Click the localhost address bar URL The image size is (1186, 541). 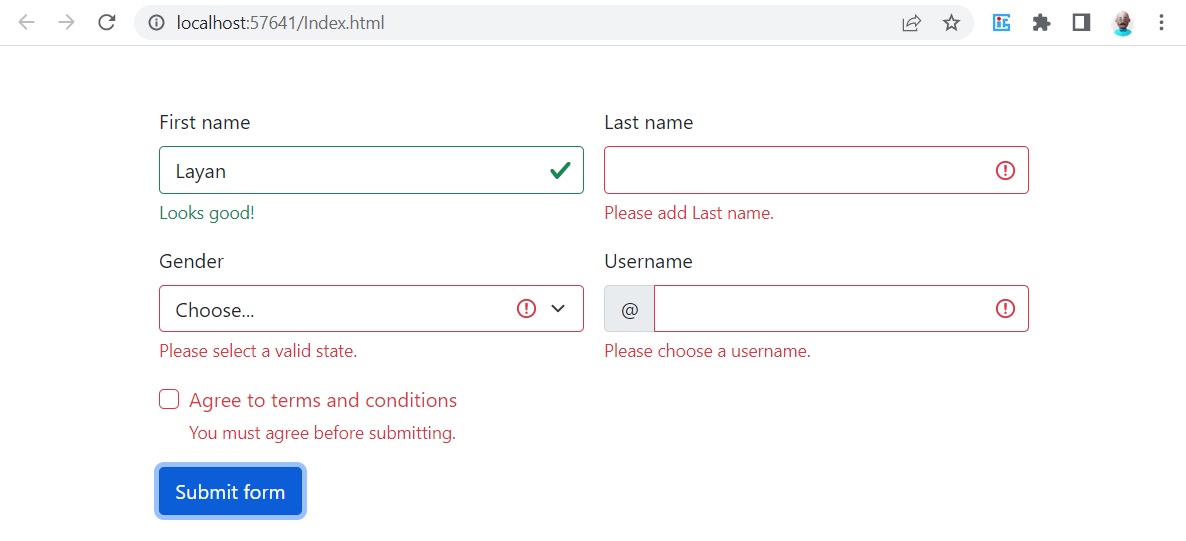pyautogui.click(x=281, y=23)
